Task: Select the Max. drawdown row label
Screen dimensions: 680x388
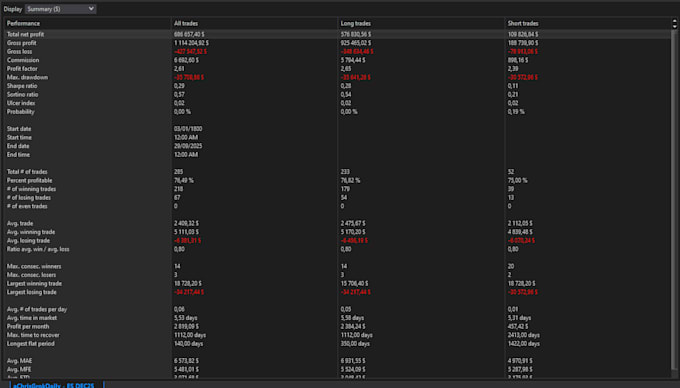Action: [x=27, y=77]
